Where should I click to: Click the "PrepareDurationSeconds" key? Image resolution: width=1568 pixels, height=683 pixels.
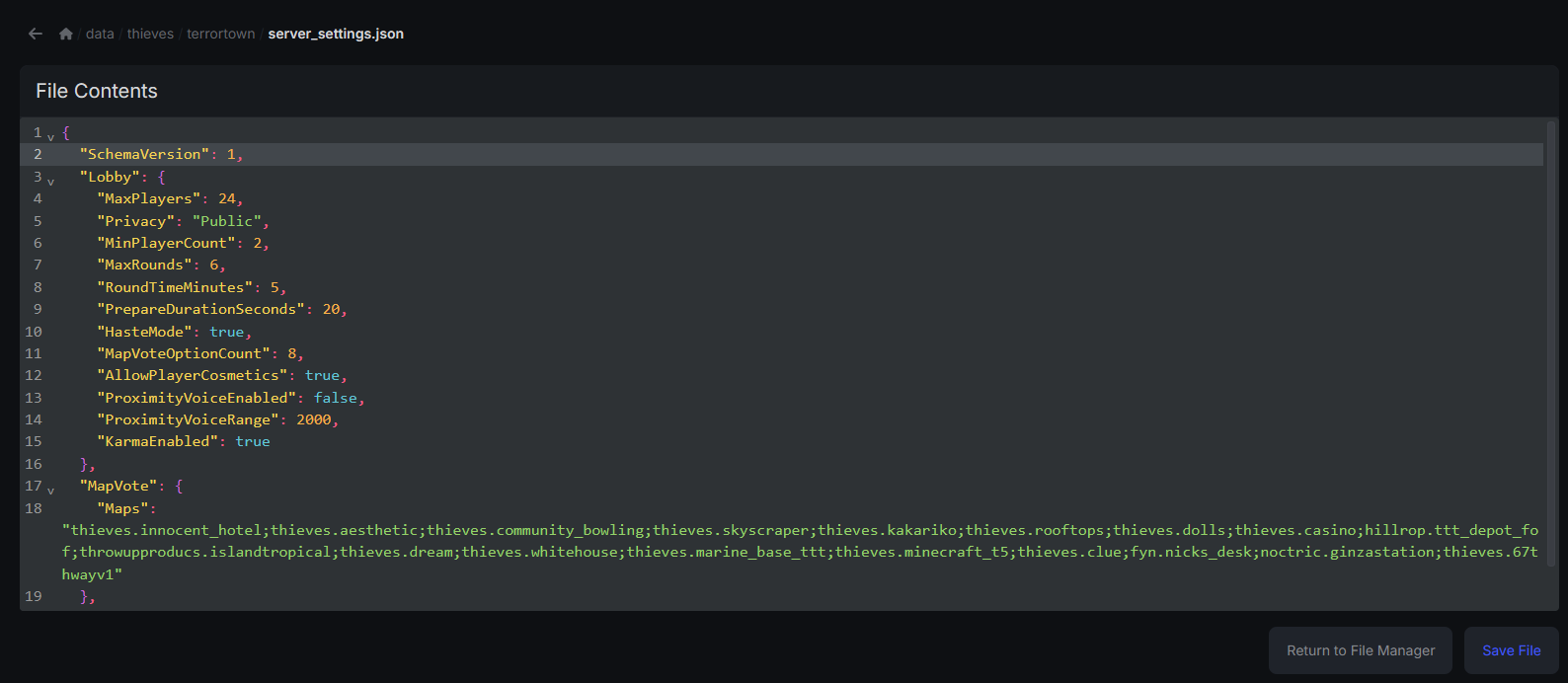pyautogui.click(x=201, y=309)
